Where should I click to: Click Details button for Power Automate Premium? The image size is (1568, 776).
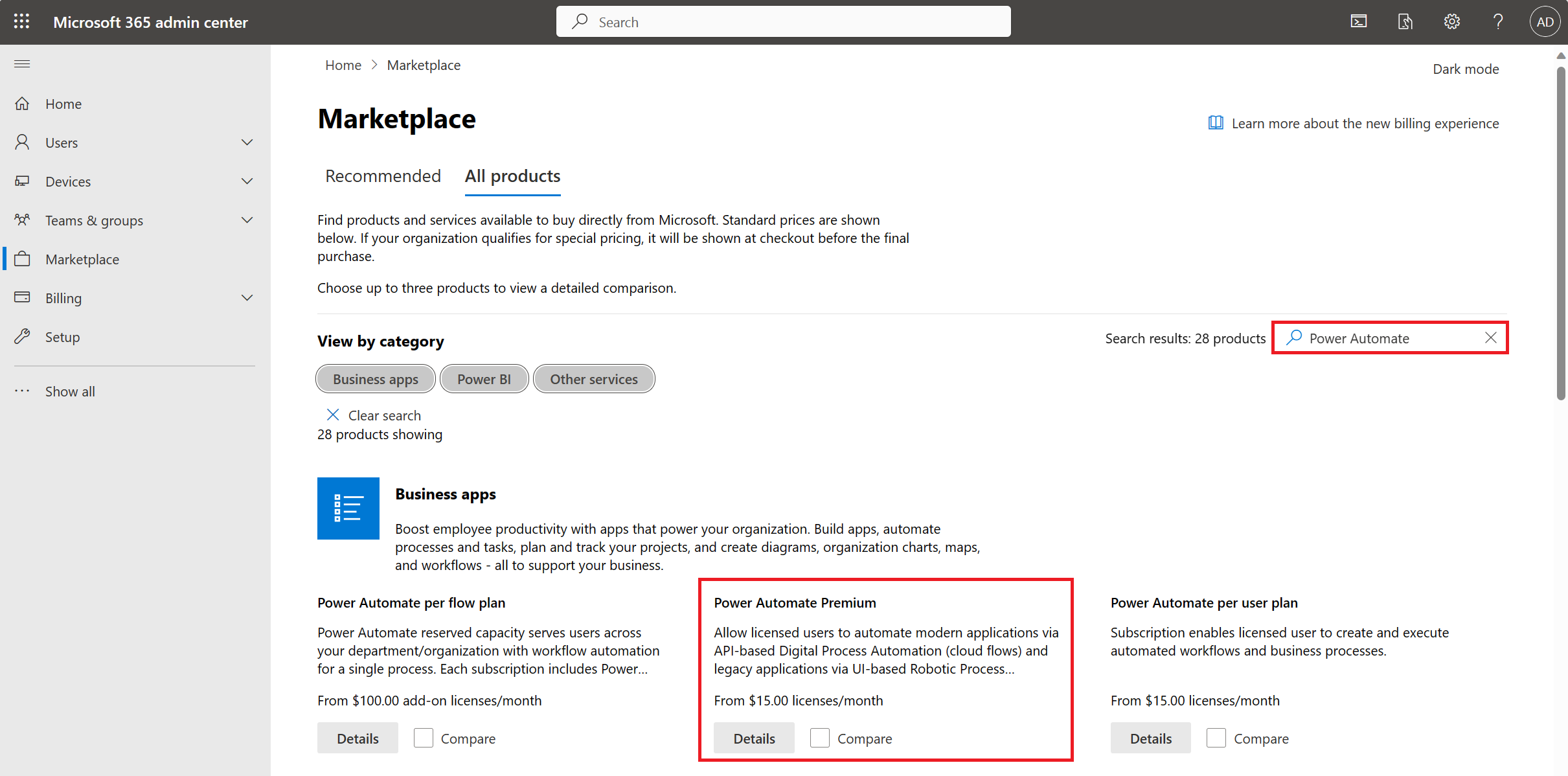753,738
